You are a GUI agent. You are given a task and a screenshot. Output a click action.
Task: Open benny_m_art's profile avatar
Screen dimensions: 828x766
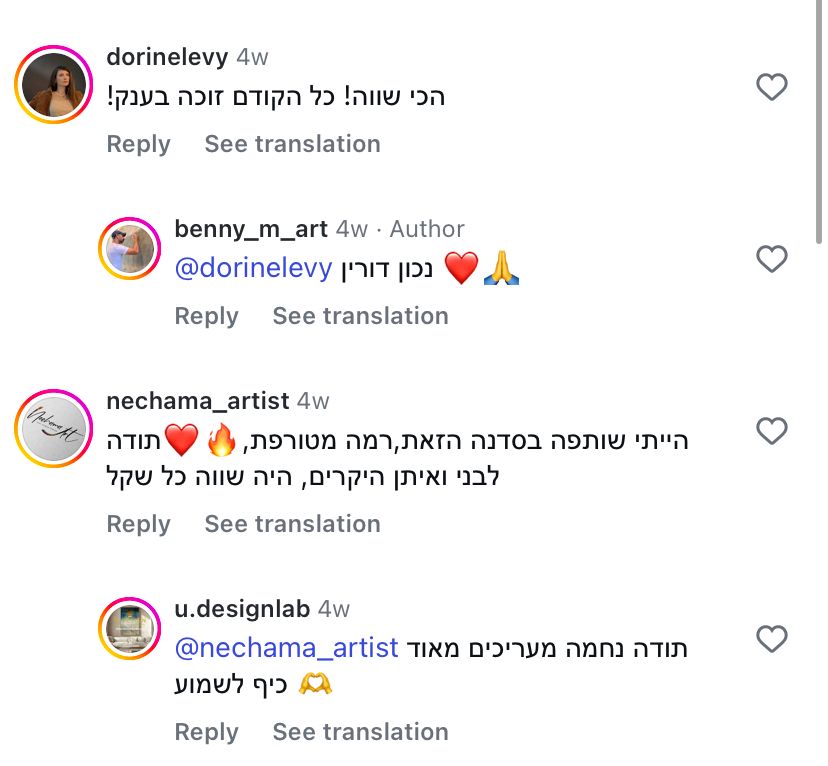click(x=130, y=248)
